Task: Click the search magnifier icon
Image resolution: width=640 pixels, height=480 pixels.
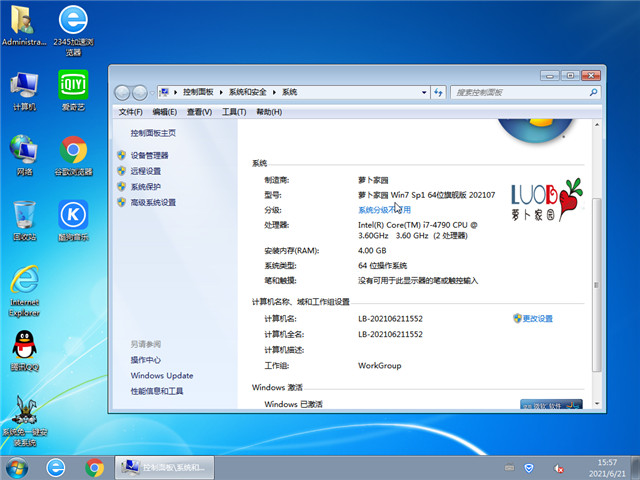Action: (x=593, y=93)
